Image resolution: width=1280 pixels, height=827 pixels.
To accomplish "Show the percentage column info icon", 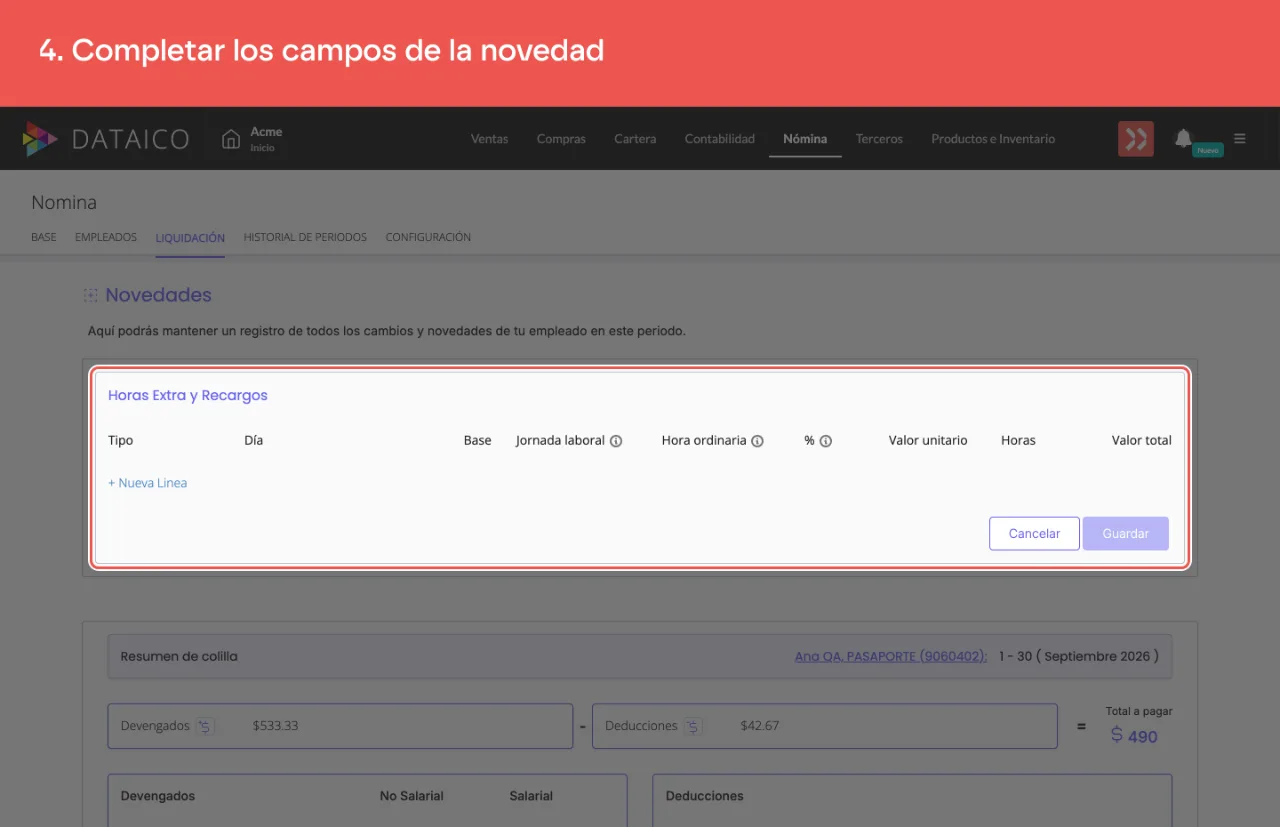I will click(x=826, y=441).
